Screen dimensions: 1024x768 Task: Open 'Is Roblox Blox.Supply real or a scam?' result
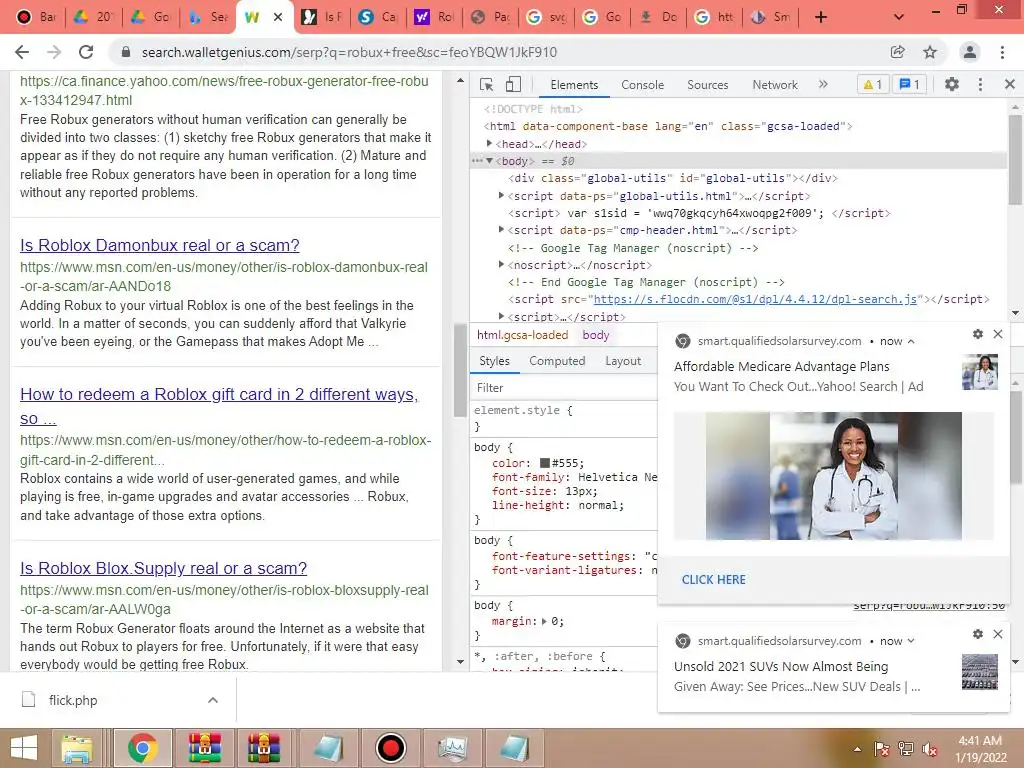[x=163, y=568]
